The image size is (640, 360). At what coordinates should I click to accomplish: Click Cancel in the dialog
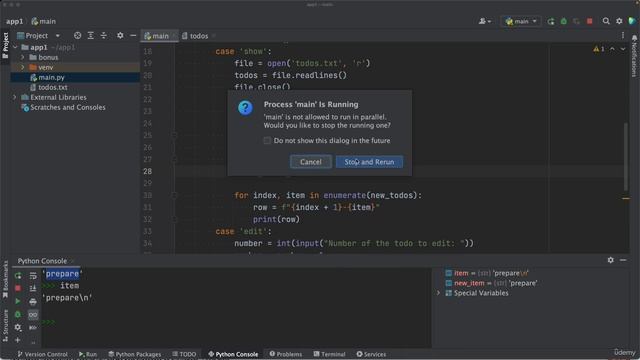coord(311,162)
